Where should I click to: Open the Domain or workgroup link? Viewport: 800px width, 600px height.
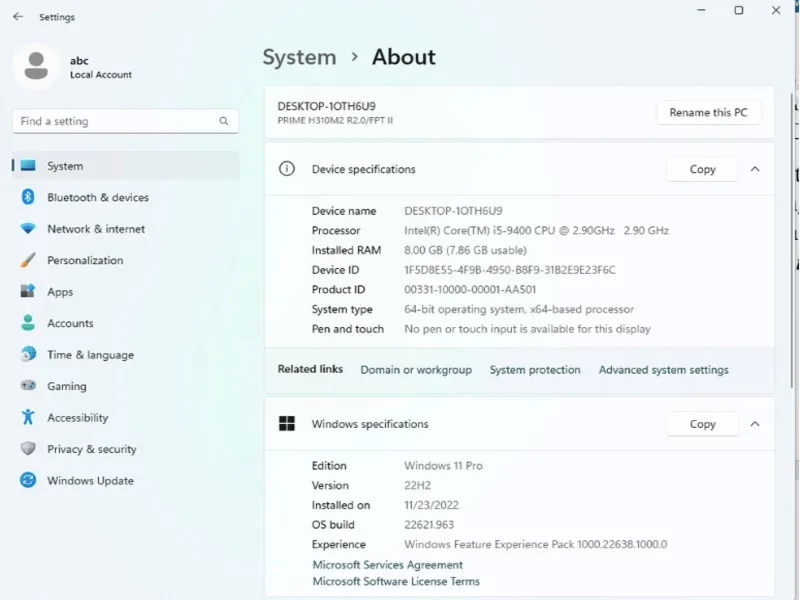(x=416, y=369)
